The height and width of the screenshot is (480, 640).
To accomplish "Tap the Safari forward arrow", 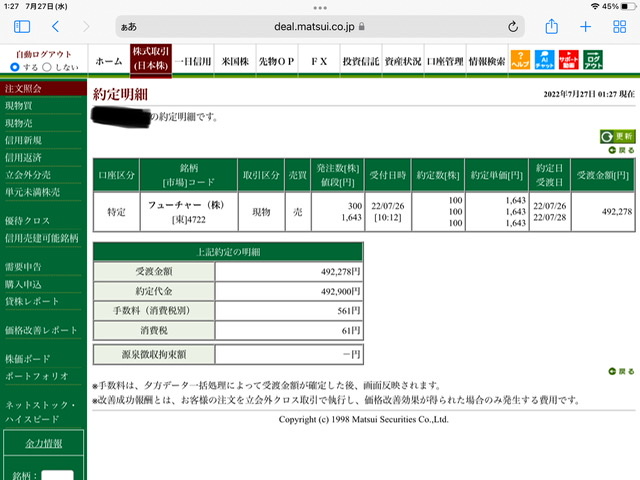I will [x=86, y=27].
